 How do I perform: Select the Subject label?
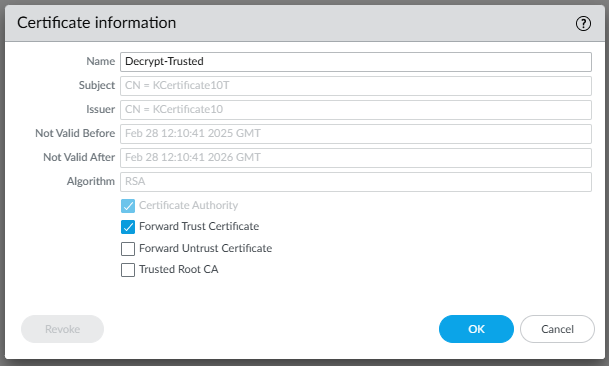coord(97,85)
